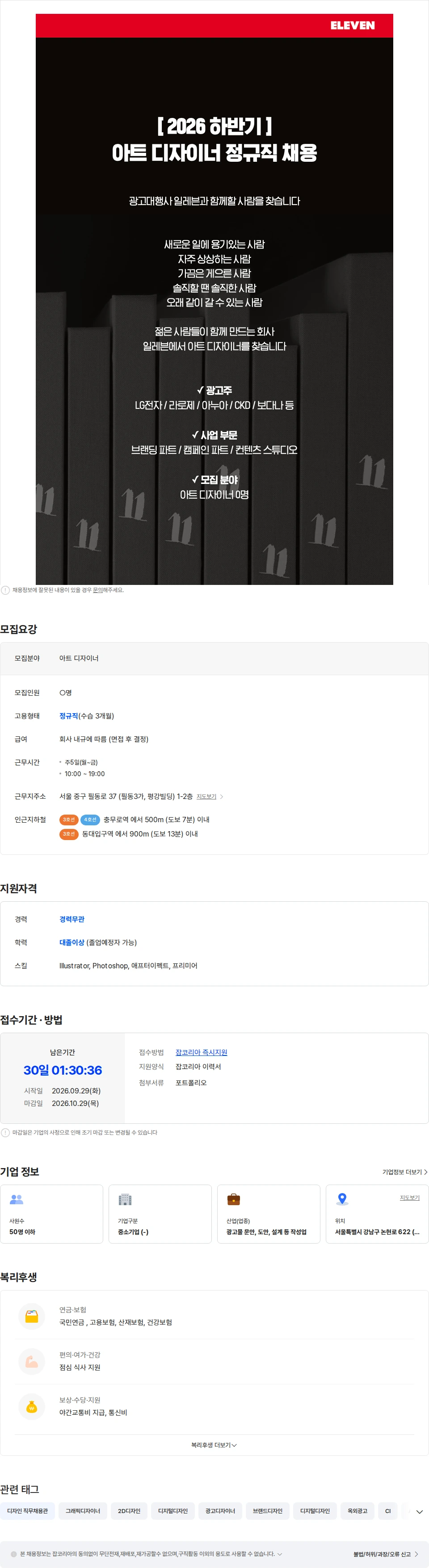
Task: Click the 경력무관 text
Action: [x=72, y=919]
